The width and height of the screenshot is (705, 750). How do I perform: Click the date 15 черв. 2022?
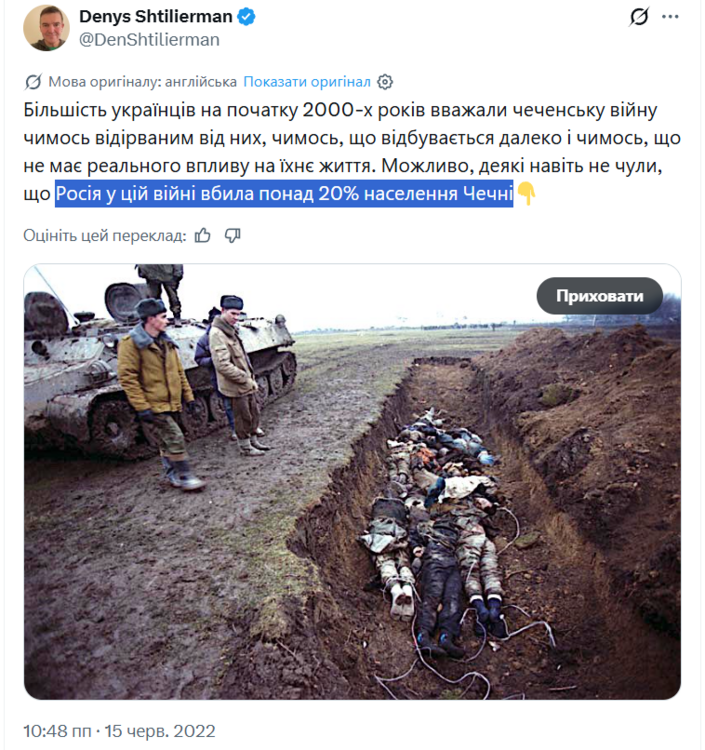(x=160, y=731)
